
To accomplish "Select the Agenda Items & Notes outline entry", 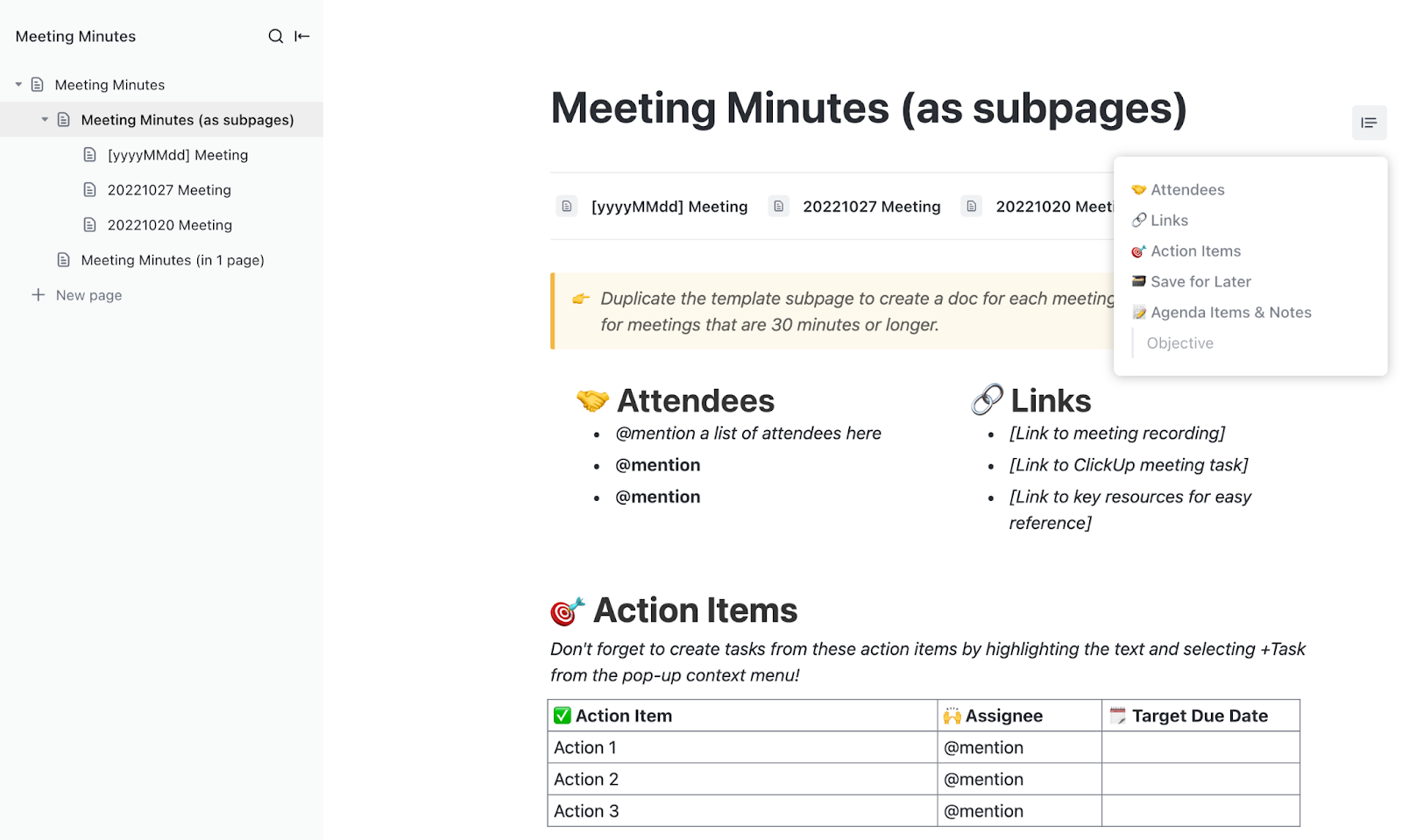I will pyautogui.click(x=1231, y=312).
